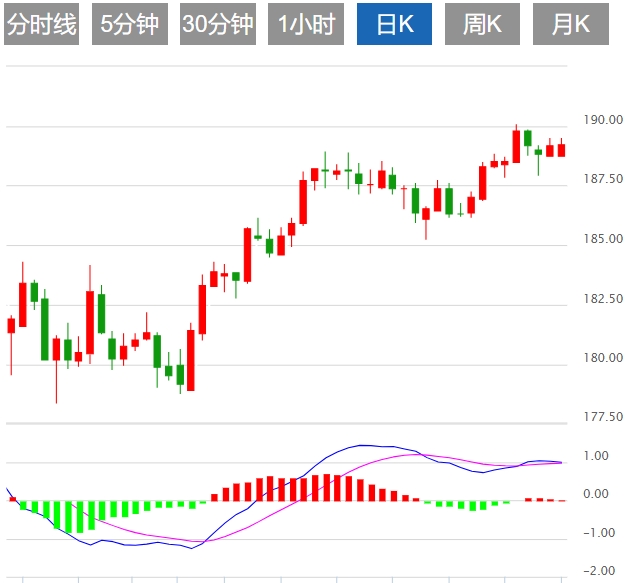This screenshot has height=583, width=637.
Task: Click the 180.00 price axis label
Action: (x=603, y=358)
